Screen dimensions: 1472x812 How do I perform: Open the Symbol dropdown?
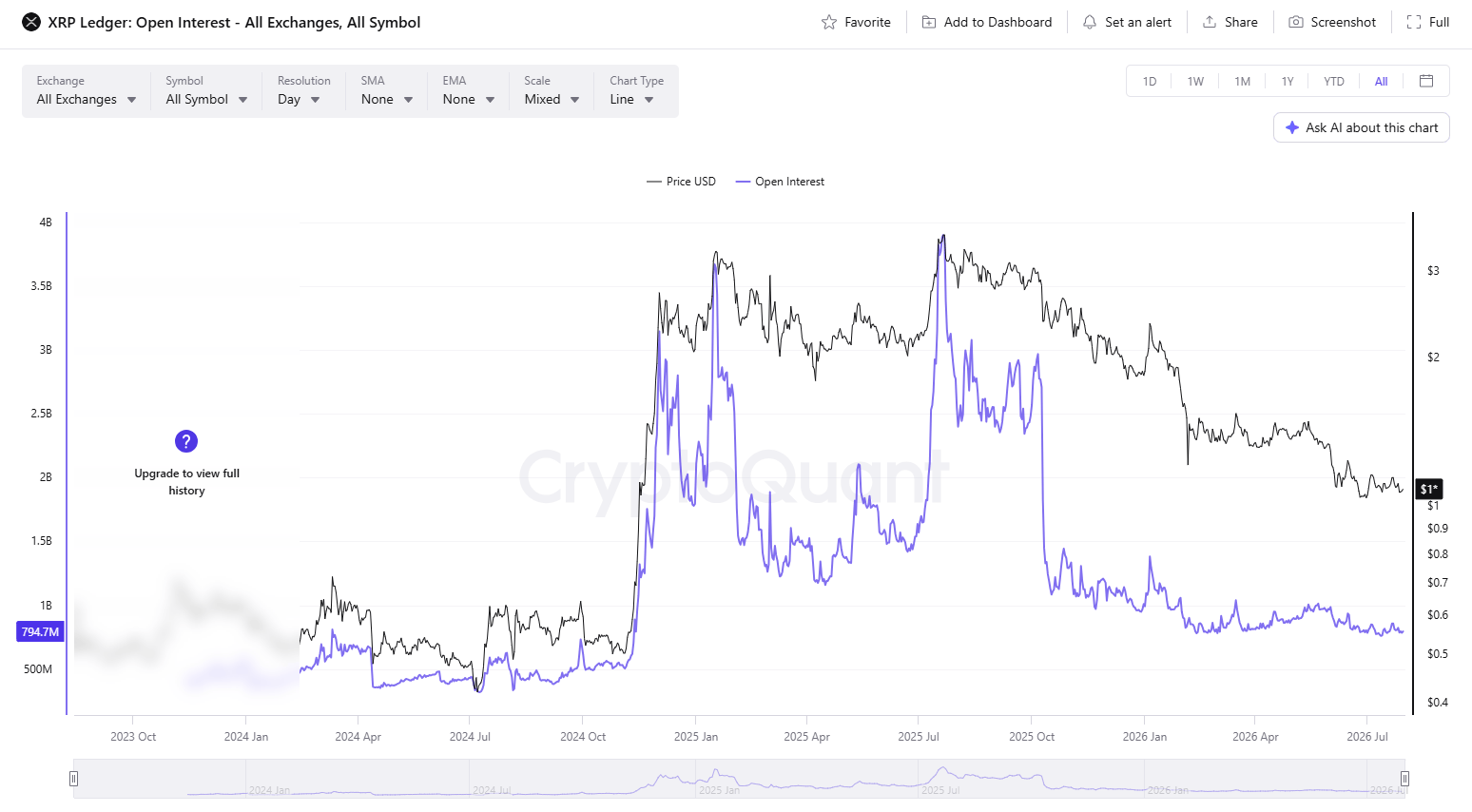click(206, 91)
